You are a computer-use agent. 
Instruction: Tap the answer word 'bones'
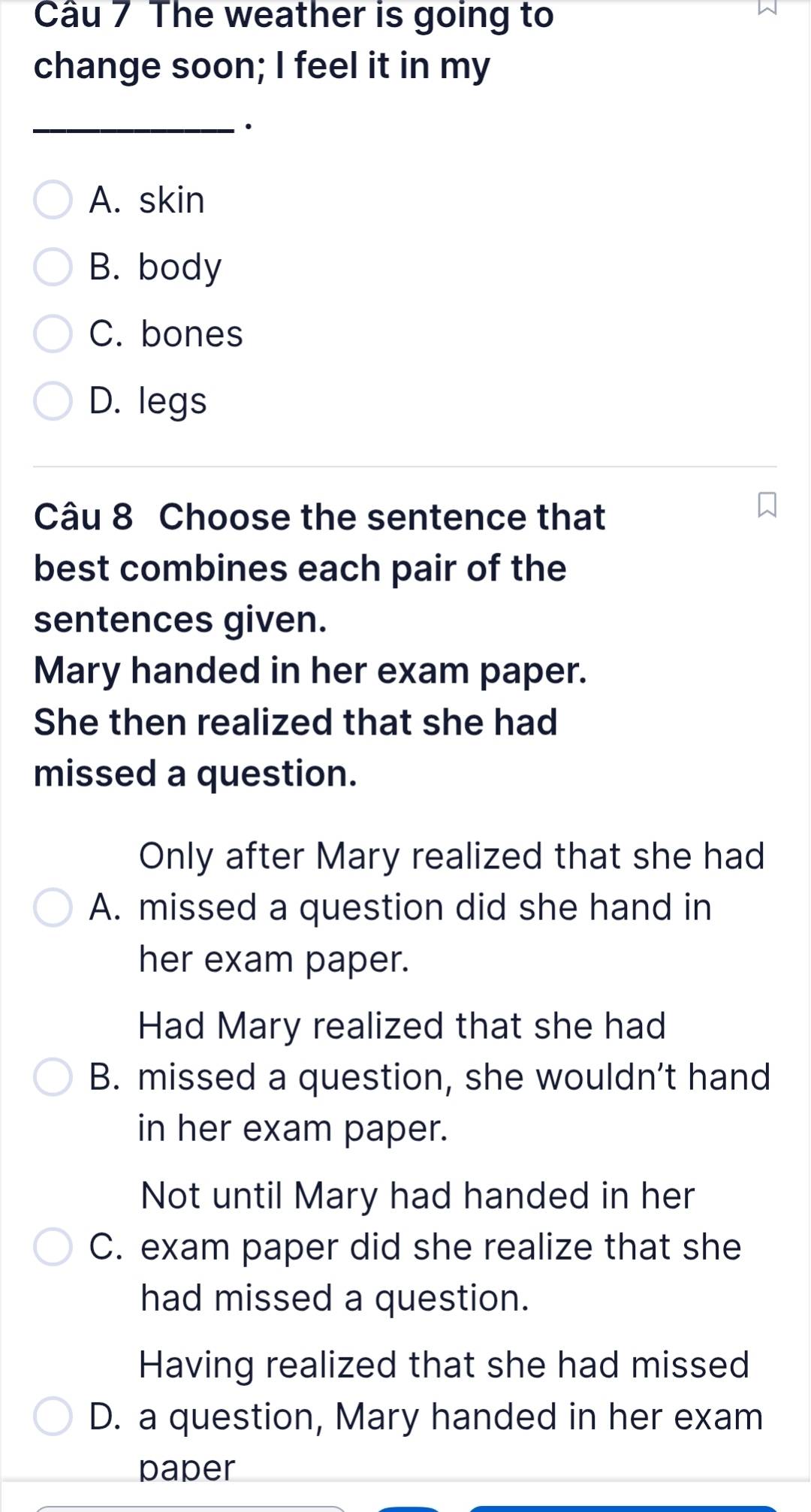point(191,333)
